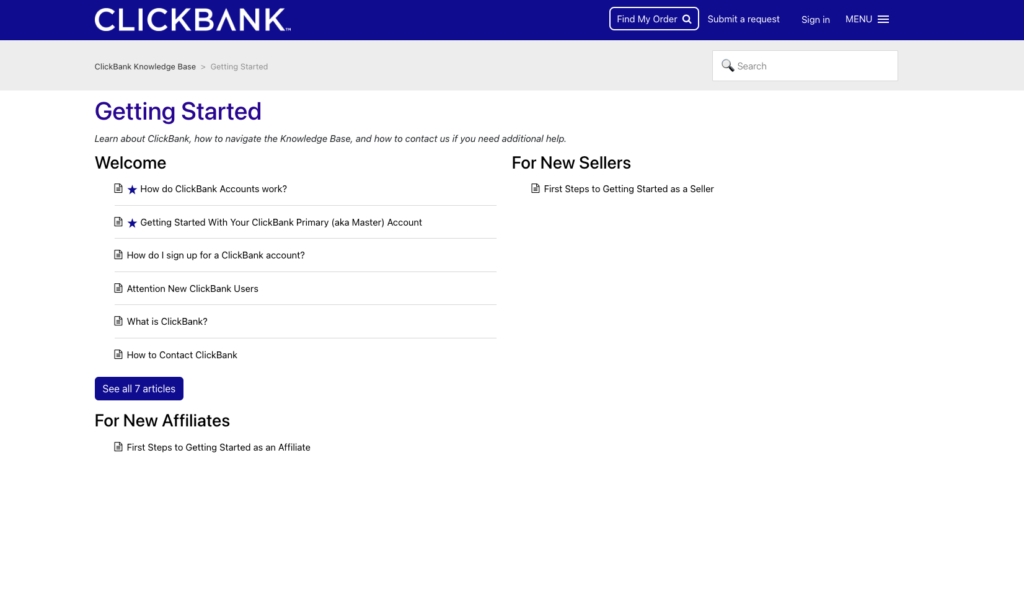Viewport: 1024px width, 595px height.
Task: Click the magnifier icon in Find My Order
Action: (687, 20)
